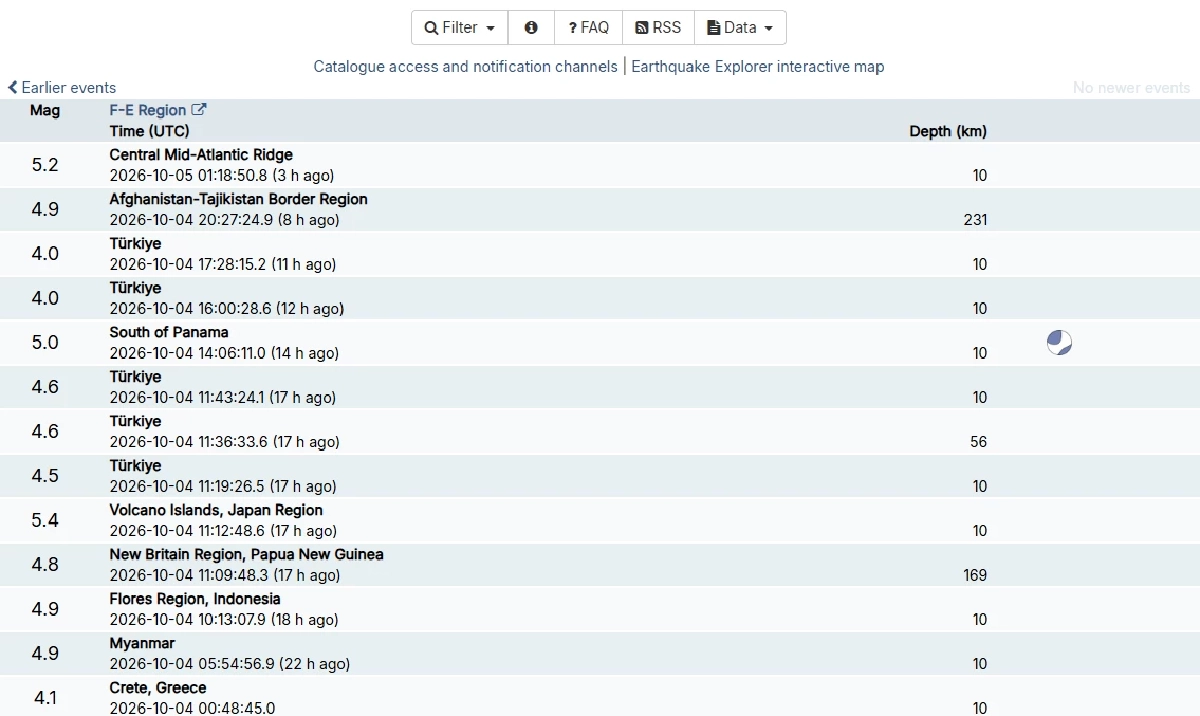Image resolution: width=1200 pixels, height=716 pixels.
Task: Go to Earlier events chevron link
Action: [62, 88]
